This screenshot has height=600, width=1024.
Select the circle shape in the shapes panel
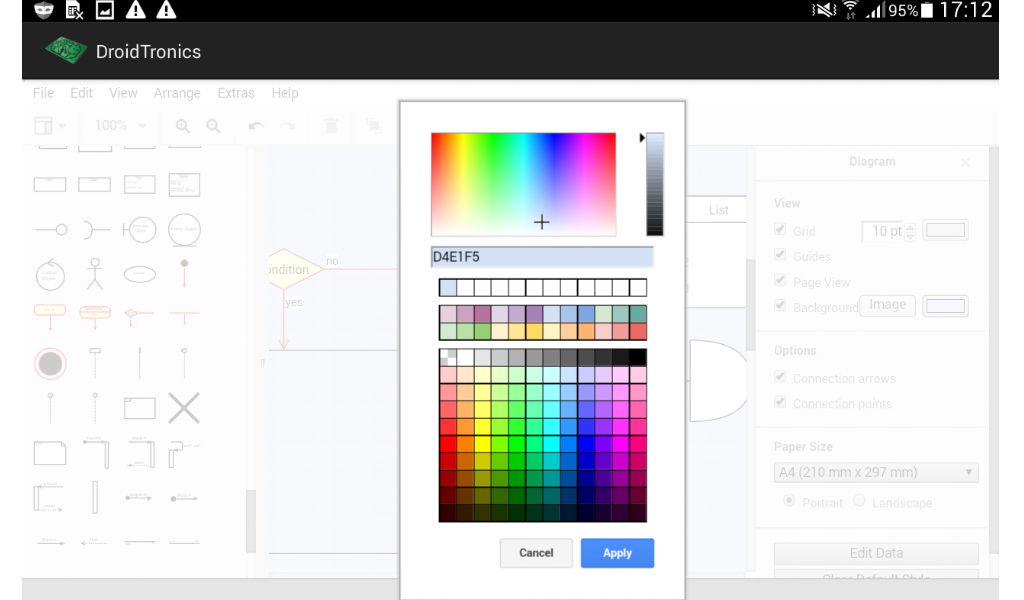184,231
